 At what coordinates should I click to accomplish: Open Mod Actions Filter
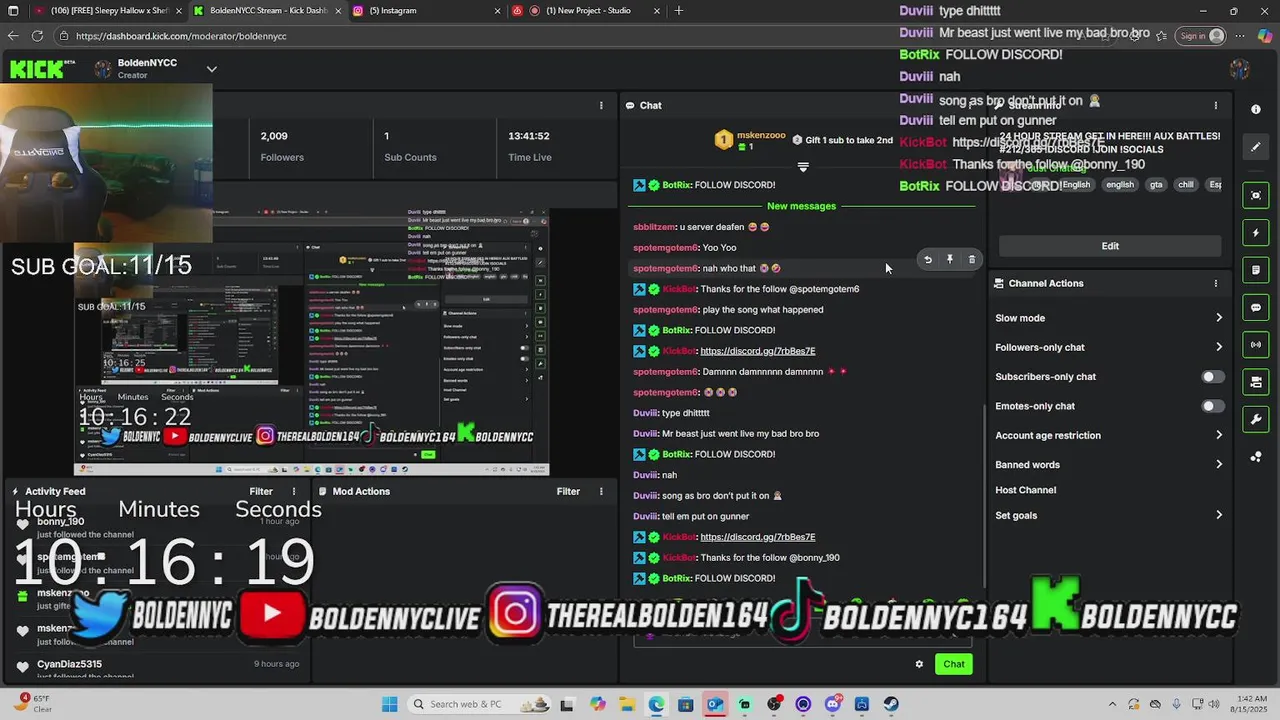tap(568, 491)
